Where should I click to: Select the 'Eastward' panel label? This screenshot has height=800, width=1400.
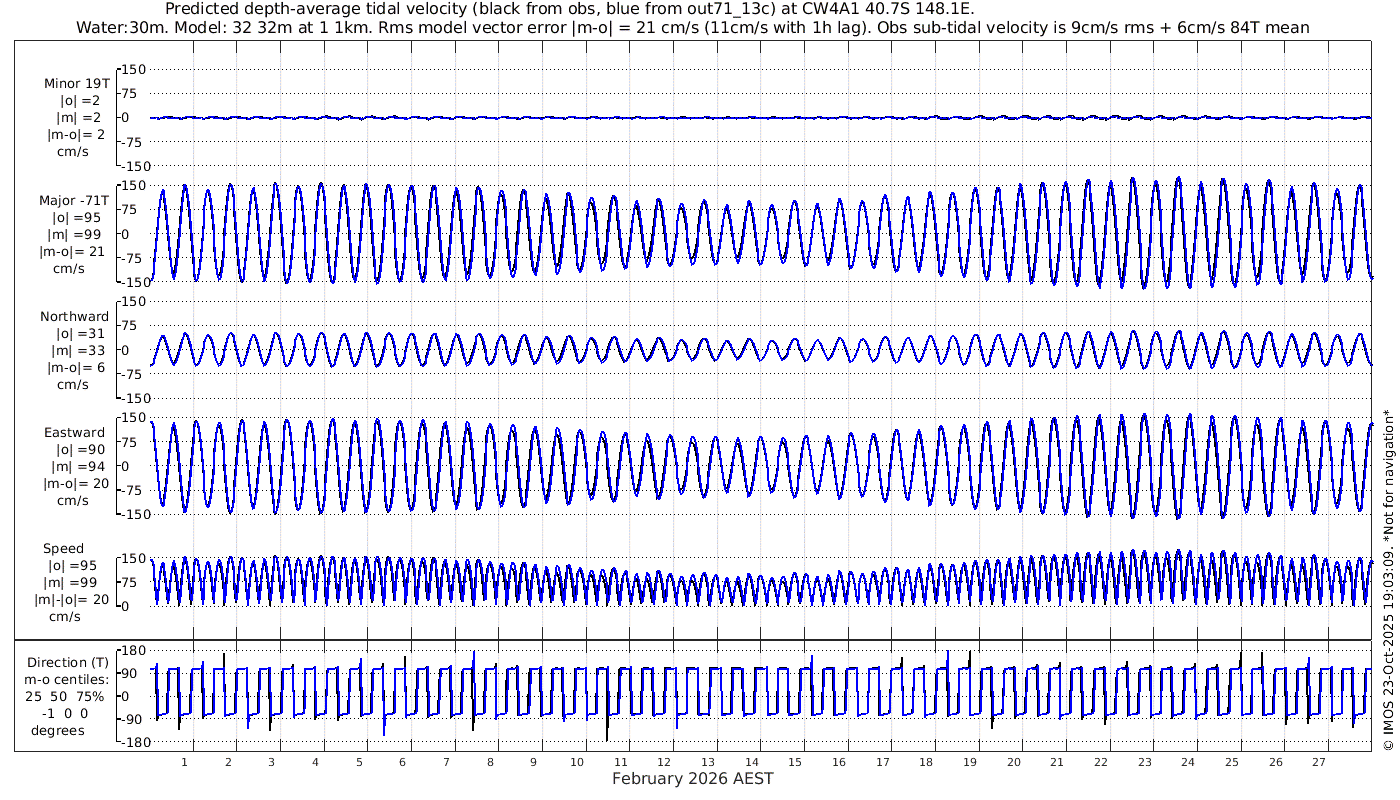pyautogui.click(x=74, y=433)
